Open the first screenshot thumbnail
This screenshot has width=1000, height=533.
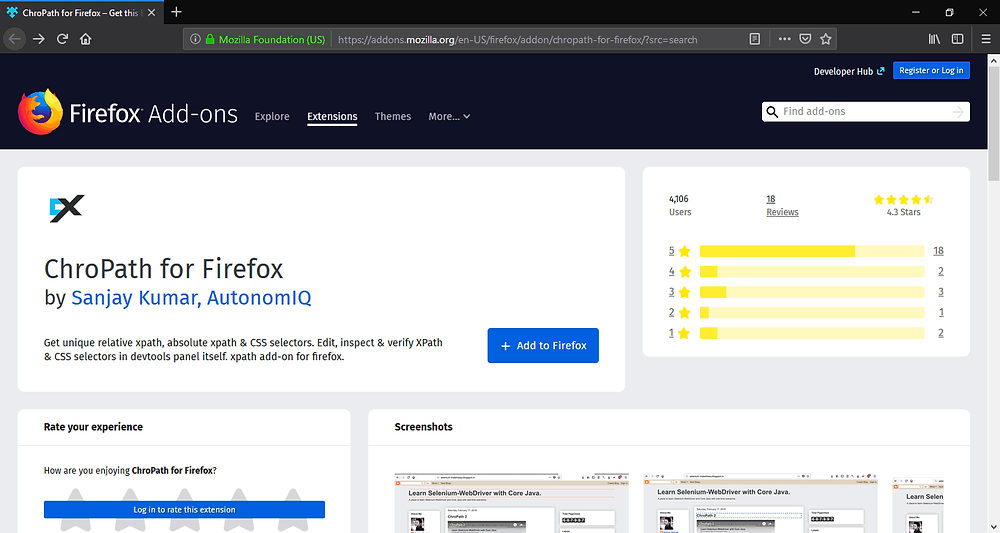[x=511, y=503]
